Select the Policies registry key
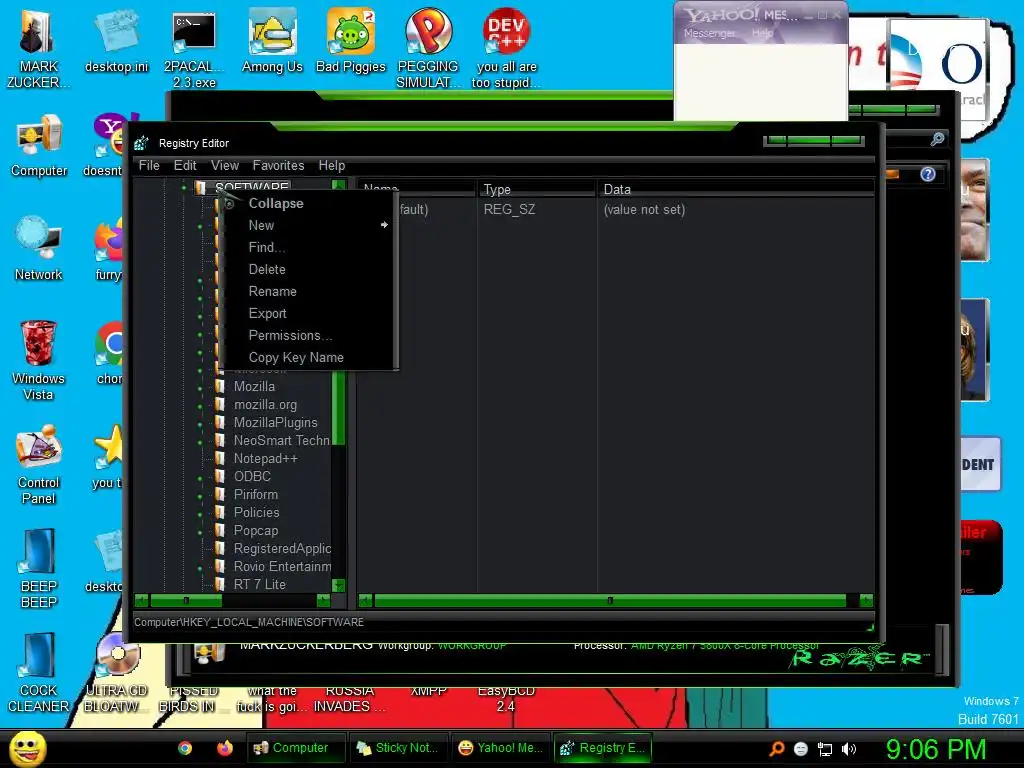 click(x=257, y=513)
